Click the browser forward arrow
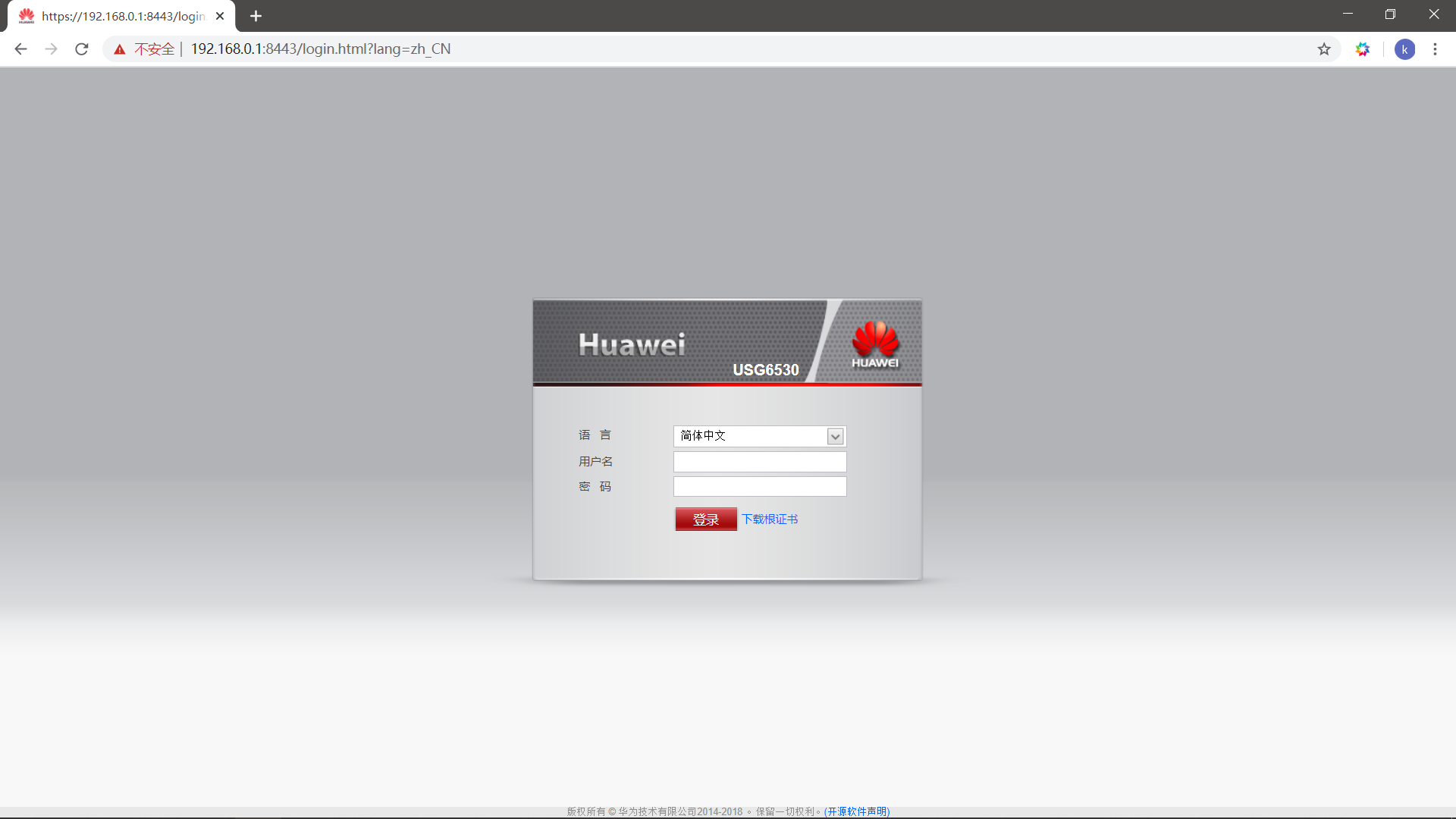This screenshot has height=819, width=1456. (x=51, y=49)
